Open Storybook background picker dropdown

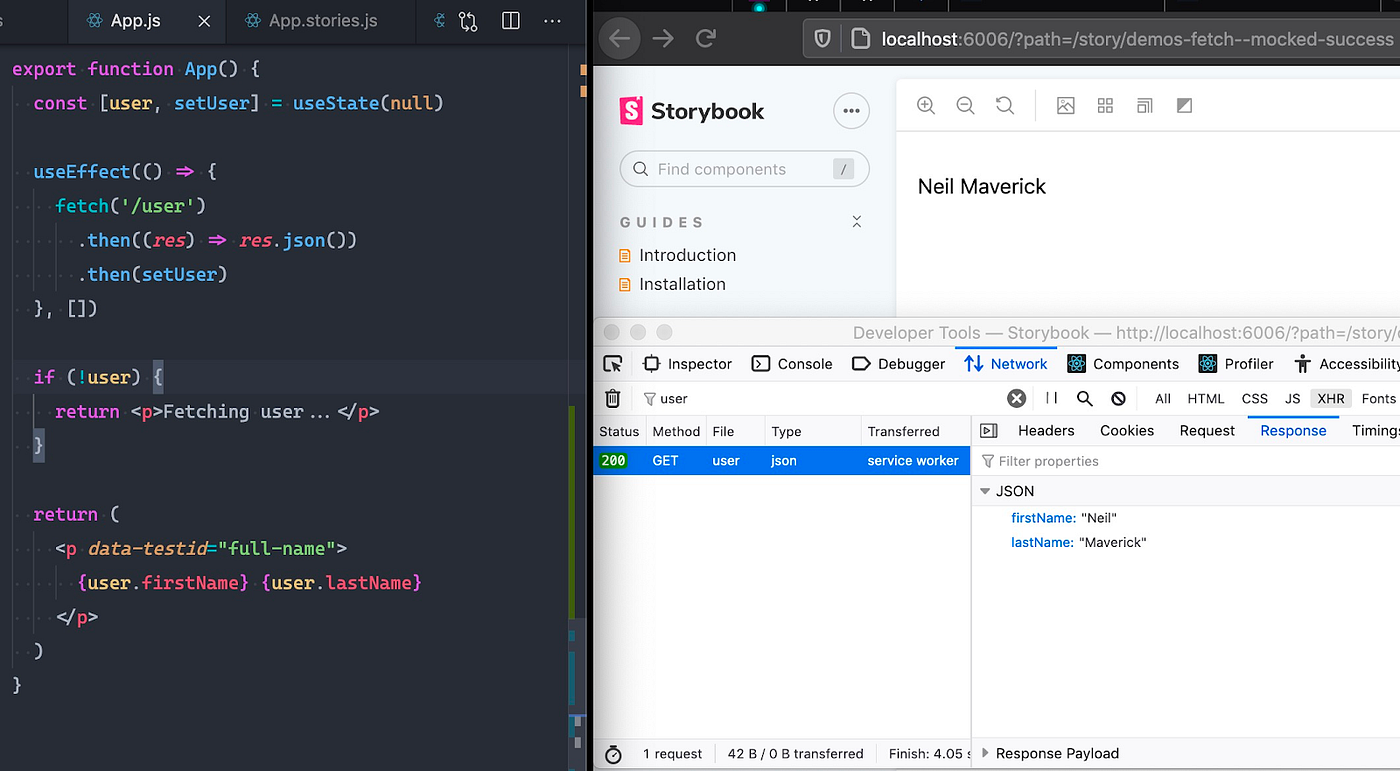click(1066, 105)
